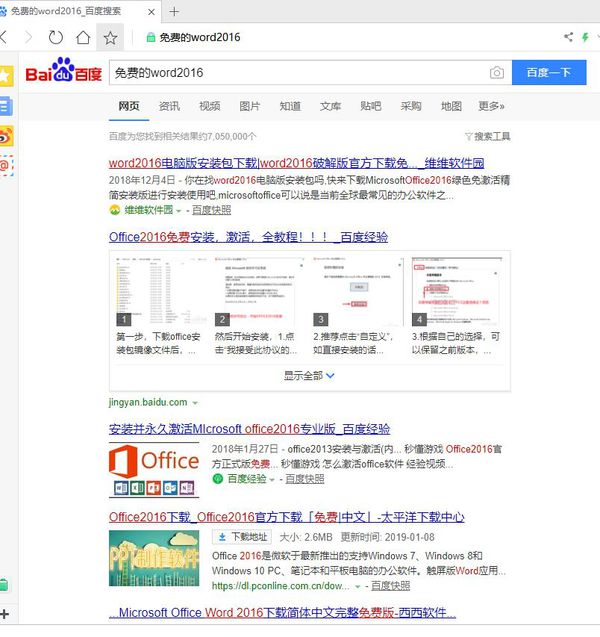
Task: Expand dl.pconline.com.cn URL dropdown arrow
Action: click(357, 587)
